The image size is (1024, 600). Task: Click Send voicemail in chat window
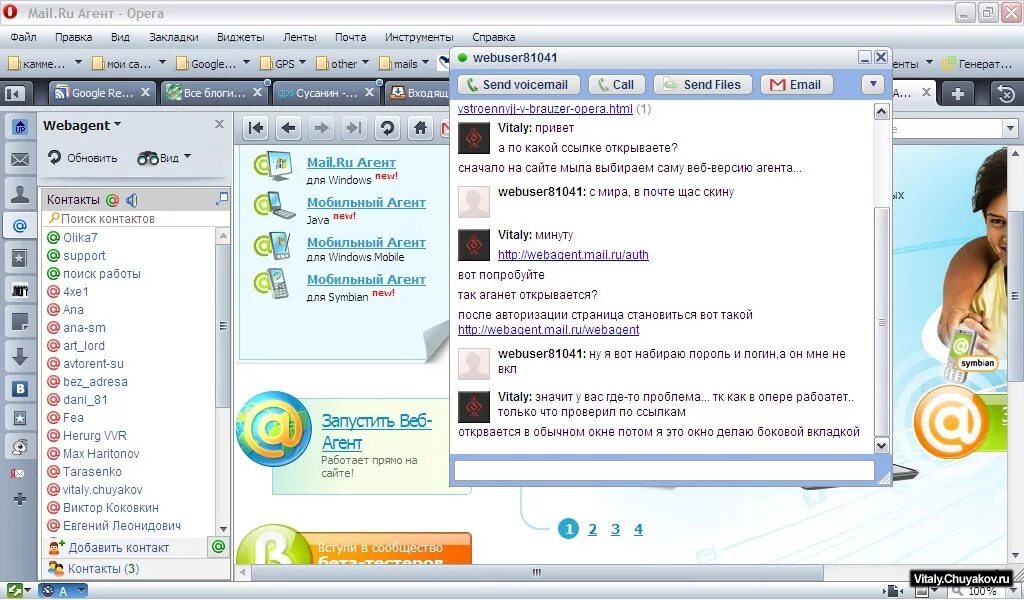click(x=518, y=85)
